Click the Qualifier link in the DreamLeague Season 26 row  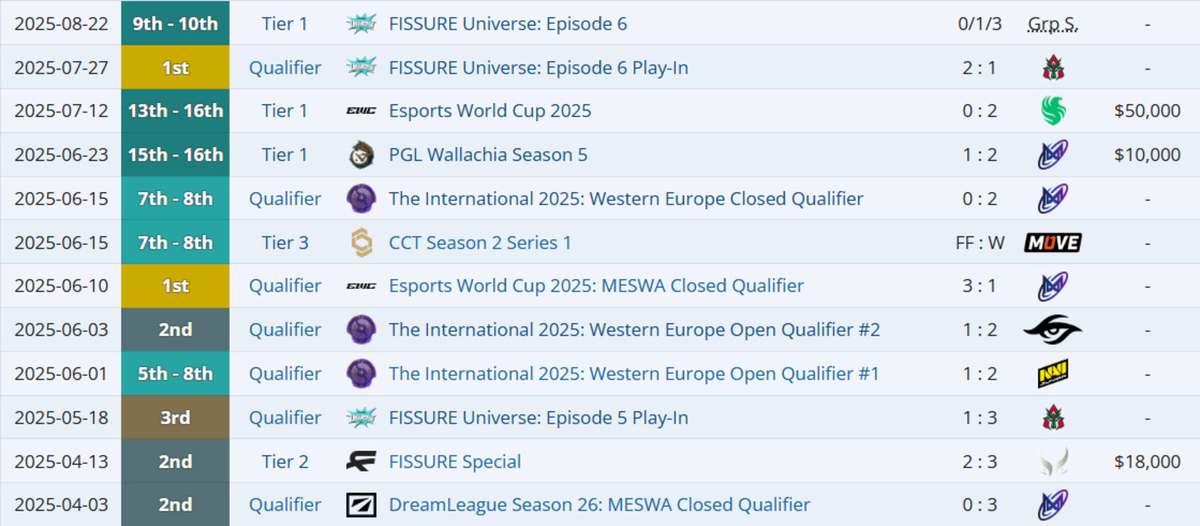pos(285,505)
